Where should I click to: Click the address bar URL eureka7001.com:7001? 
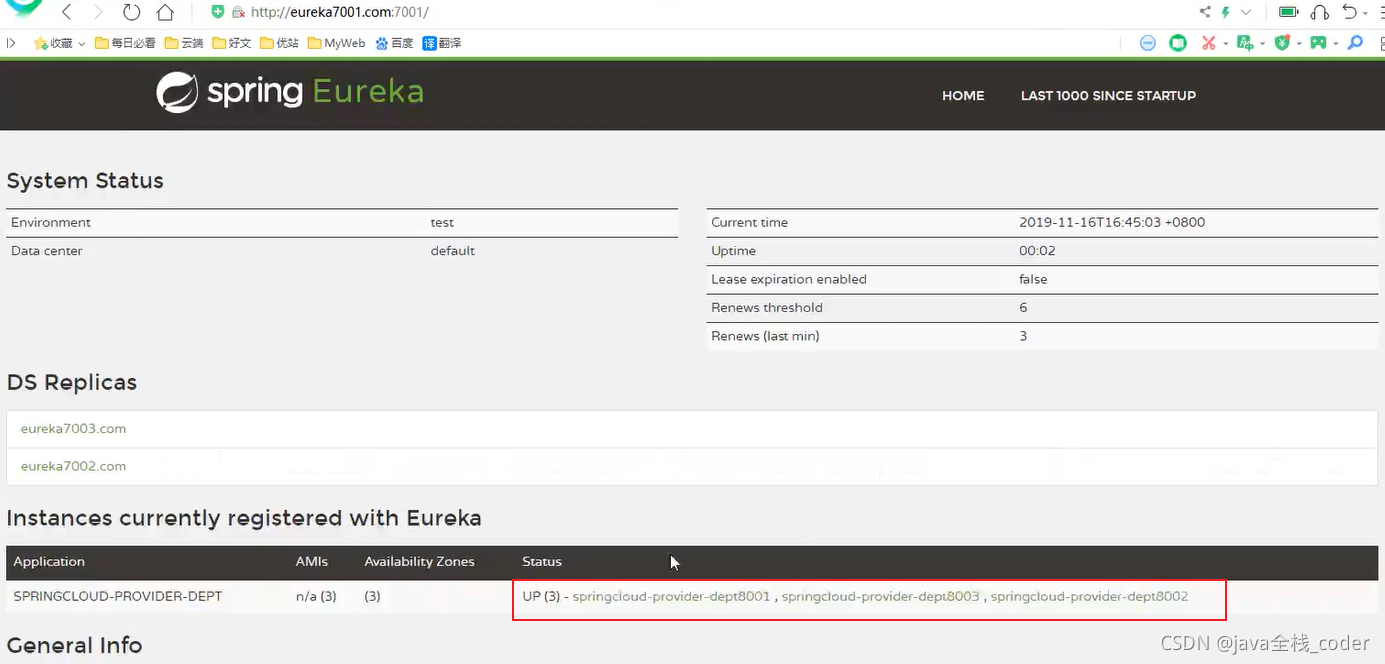339,12
